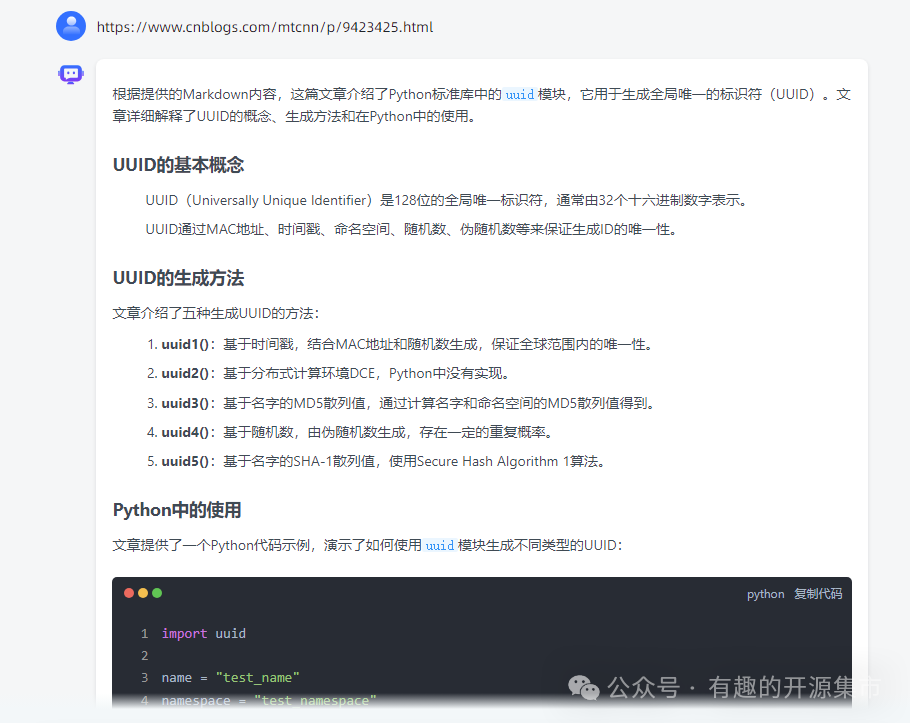Select the Python中的使用 heading
910x723 pixels.
[176, 510]
